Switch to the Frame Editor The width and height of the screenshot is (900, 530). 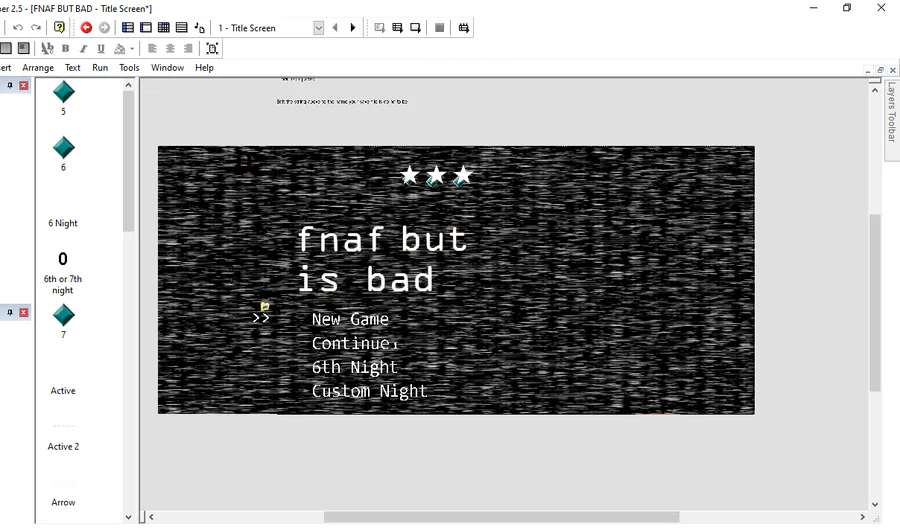(146, 28)
